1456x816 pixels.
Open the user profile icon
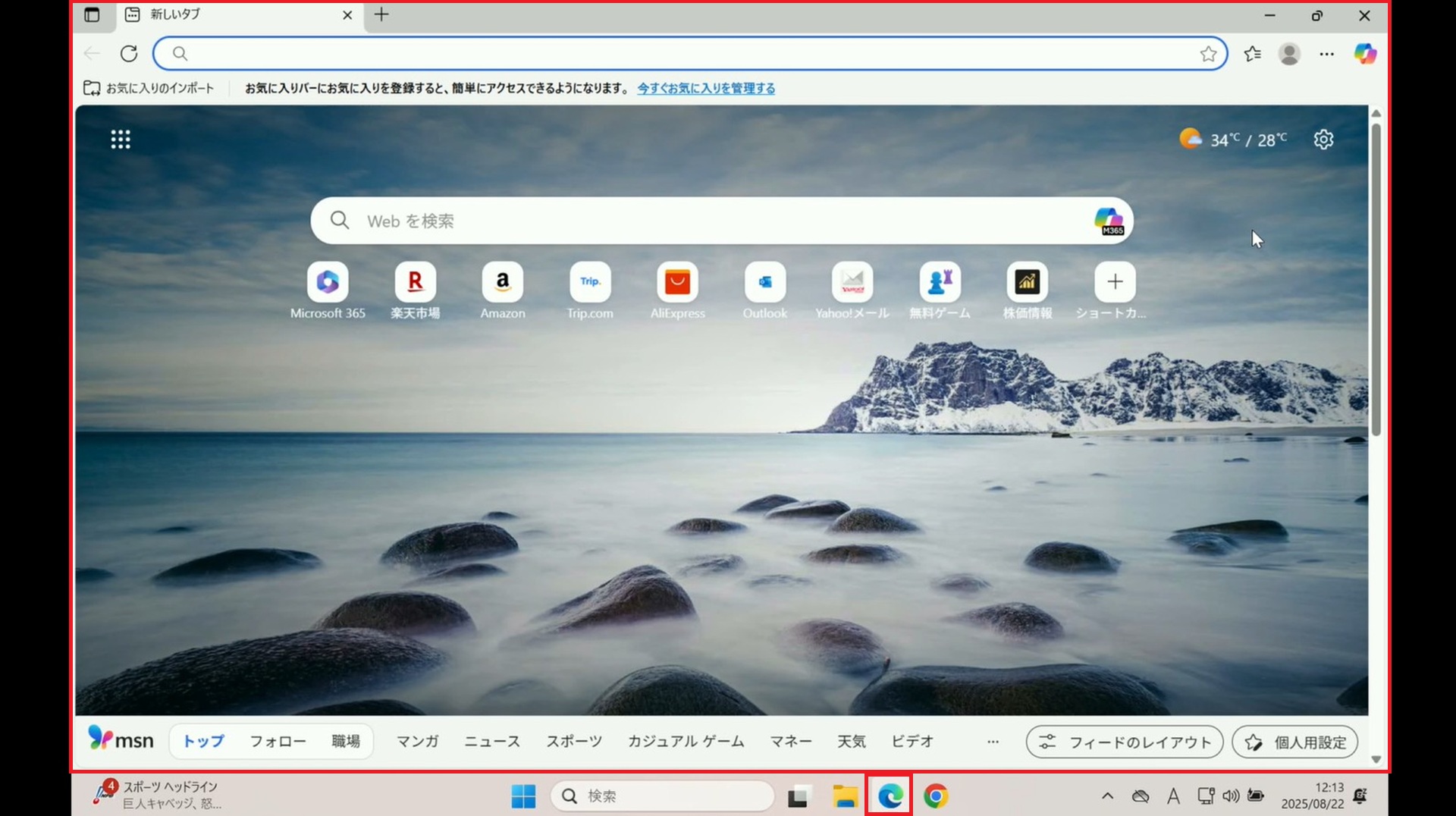coord(1289,54)
